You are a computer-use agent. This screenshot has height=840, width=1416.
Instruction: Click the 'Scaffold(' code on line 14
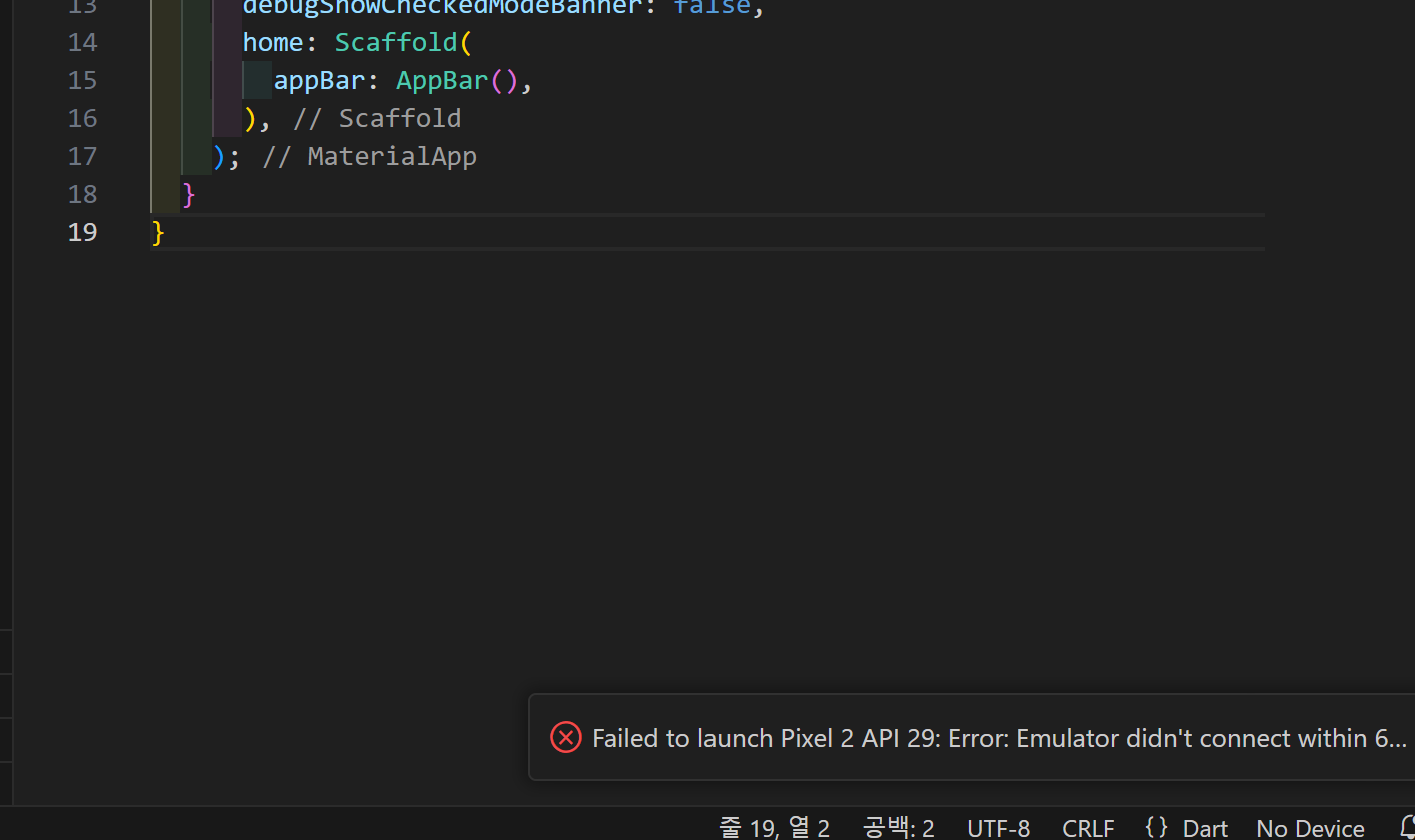click(403, 42)
